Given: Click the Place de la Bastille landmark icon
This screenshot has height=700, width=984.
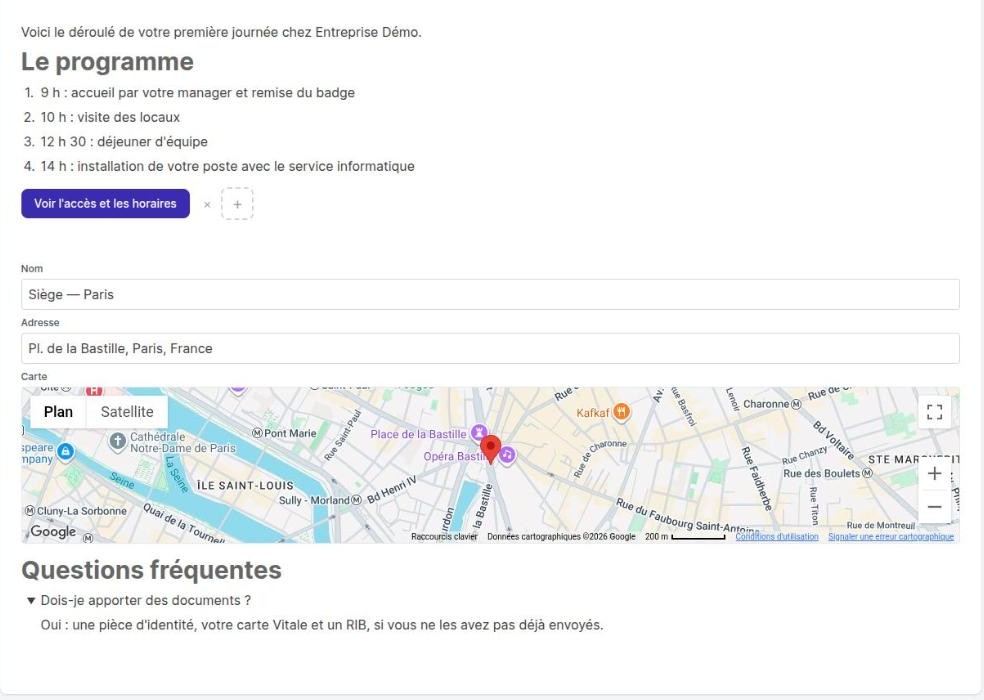Looking at the screenshot, I should pyautogui.click(x=479, y=433).
